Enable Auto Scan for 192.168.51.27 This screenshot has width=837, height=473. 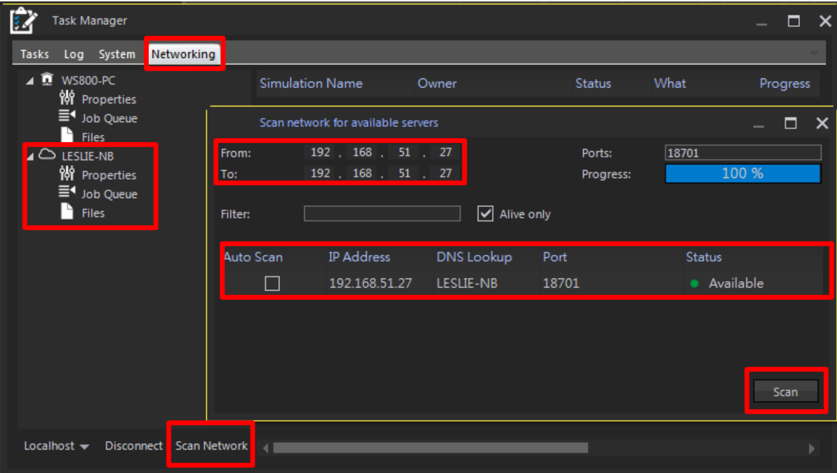click(272, 284)
